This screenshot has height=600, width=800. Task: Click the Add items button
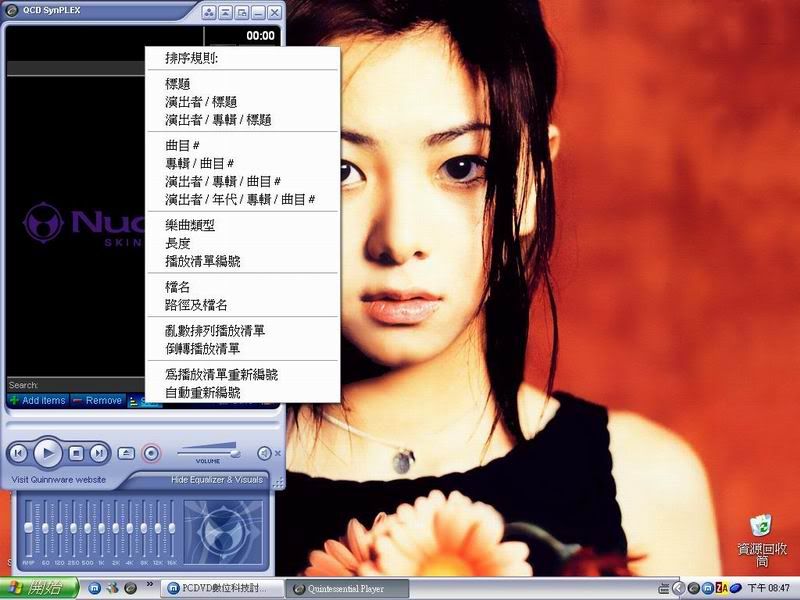(x=37, y=400)
